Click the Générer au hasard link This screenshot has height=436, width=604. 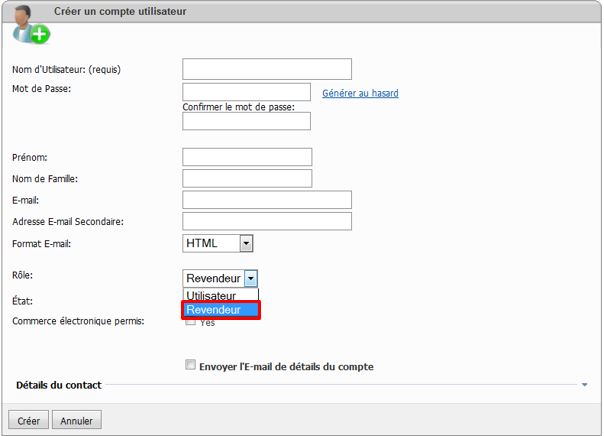click(360, 93)
